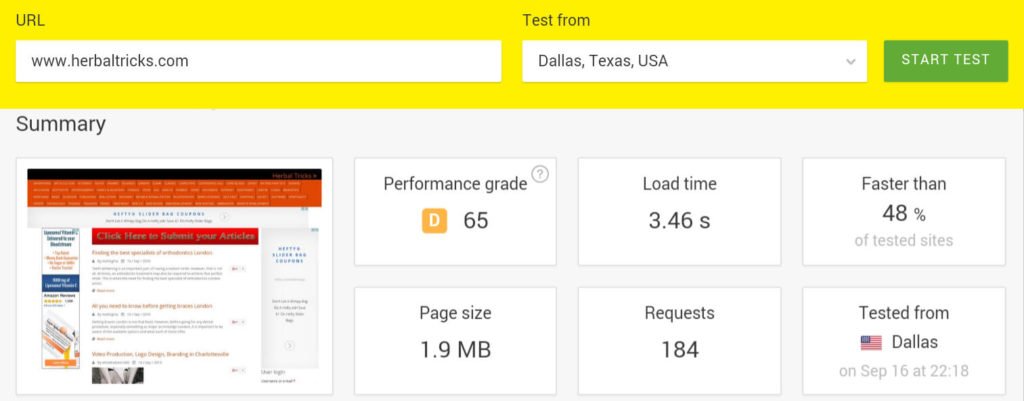
Task: Click the Test from label
Action: coord(556,20)
